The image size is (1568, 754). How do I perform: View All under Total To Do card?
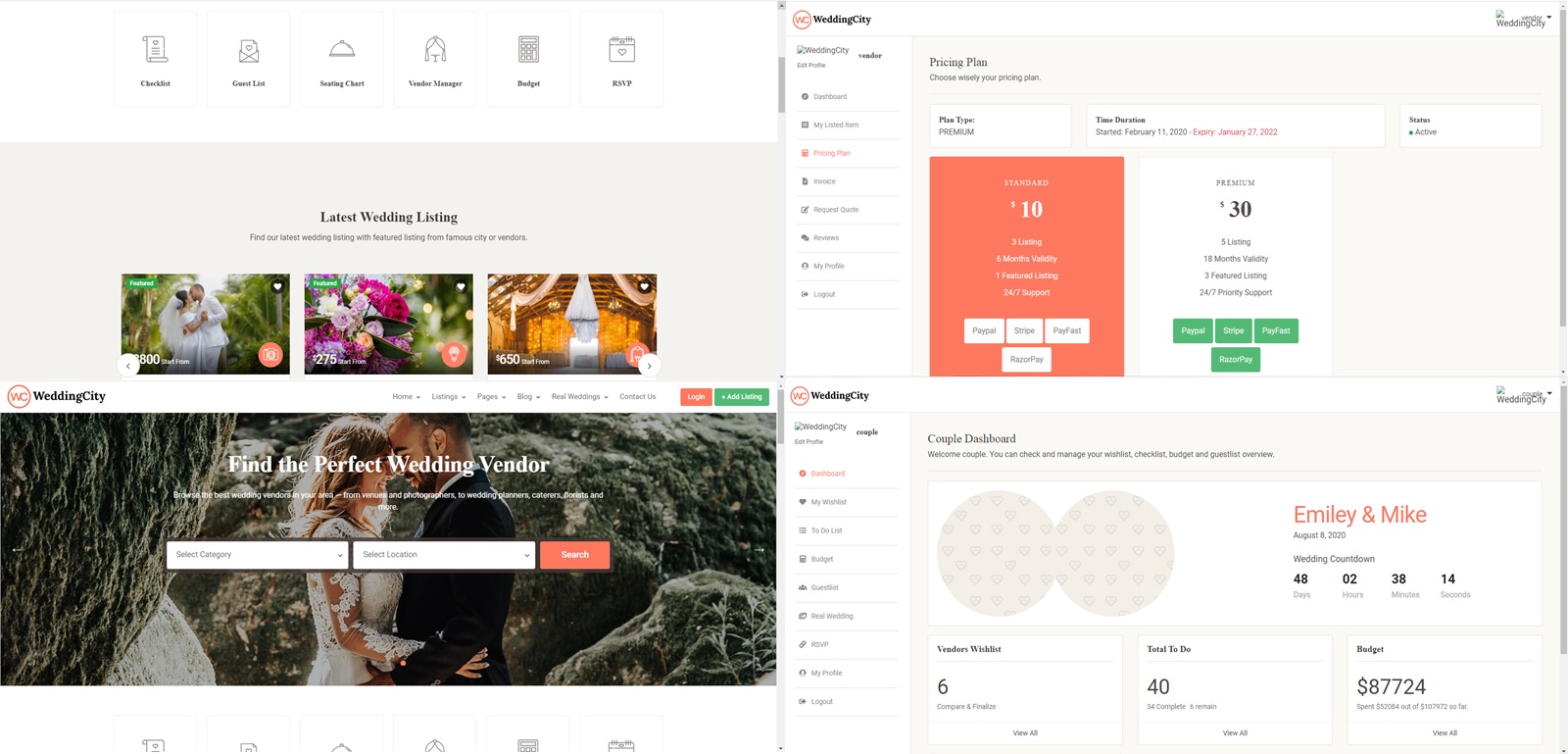point(1235,733)
